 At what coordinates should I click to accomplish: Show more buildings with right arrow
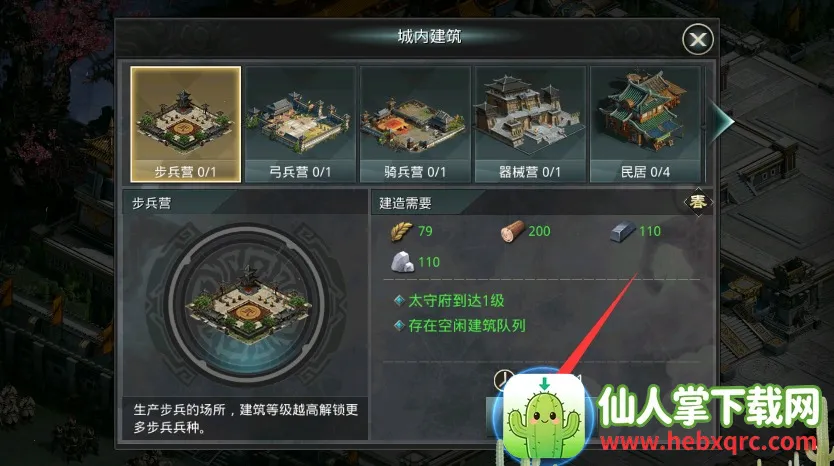pos(723,122)
